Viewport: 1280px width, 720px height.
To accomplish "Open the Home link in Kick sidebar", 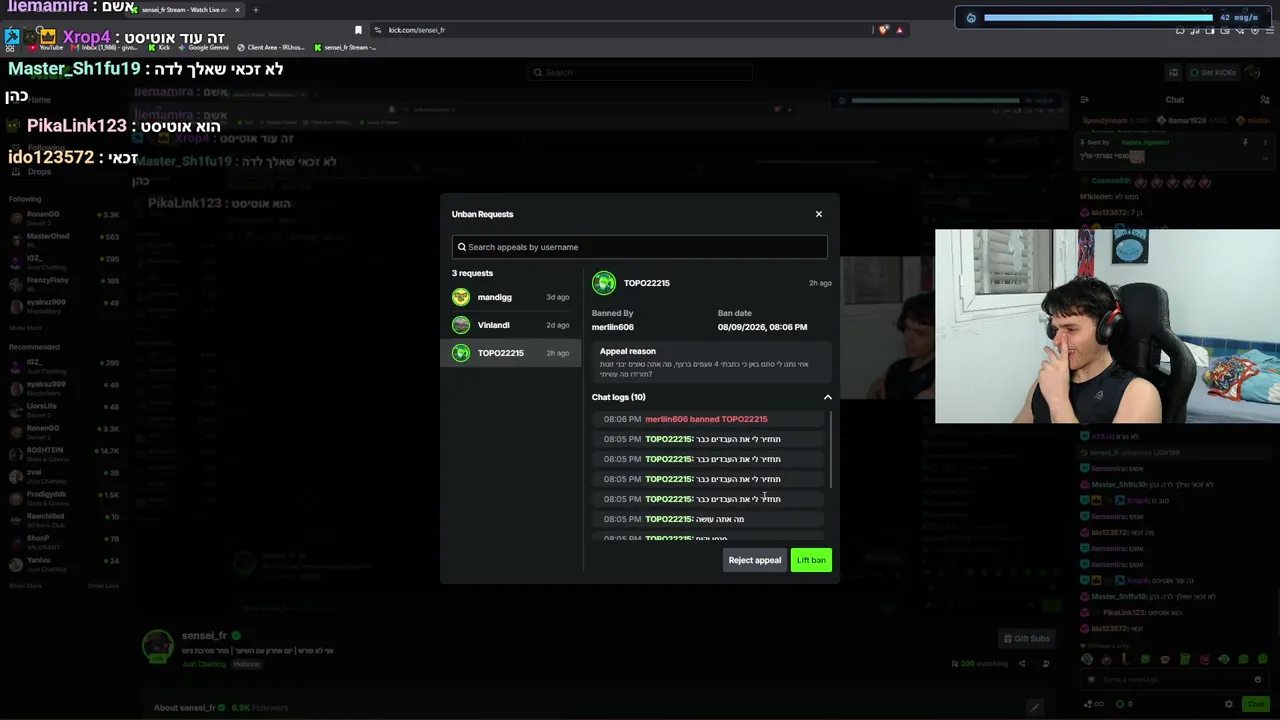I will tap(39, 100).
